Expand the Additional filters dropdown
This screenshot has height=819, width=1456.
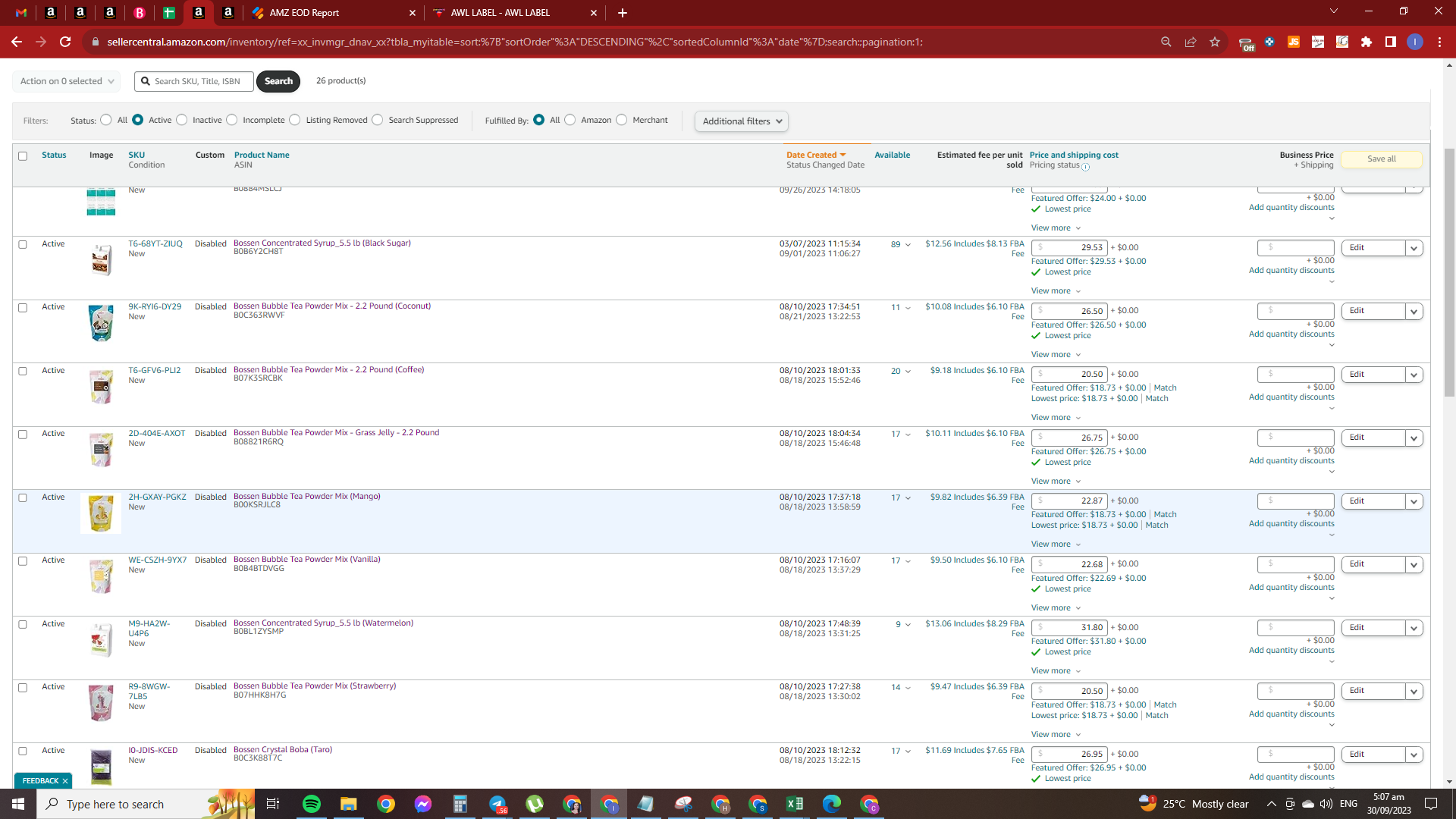click(x=742, y=121)
